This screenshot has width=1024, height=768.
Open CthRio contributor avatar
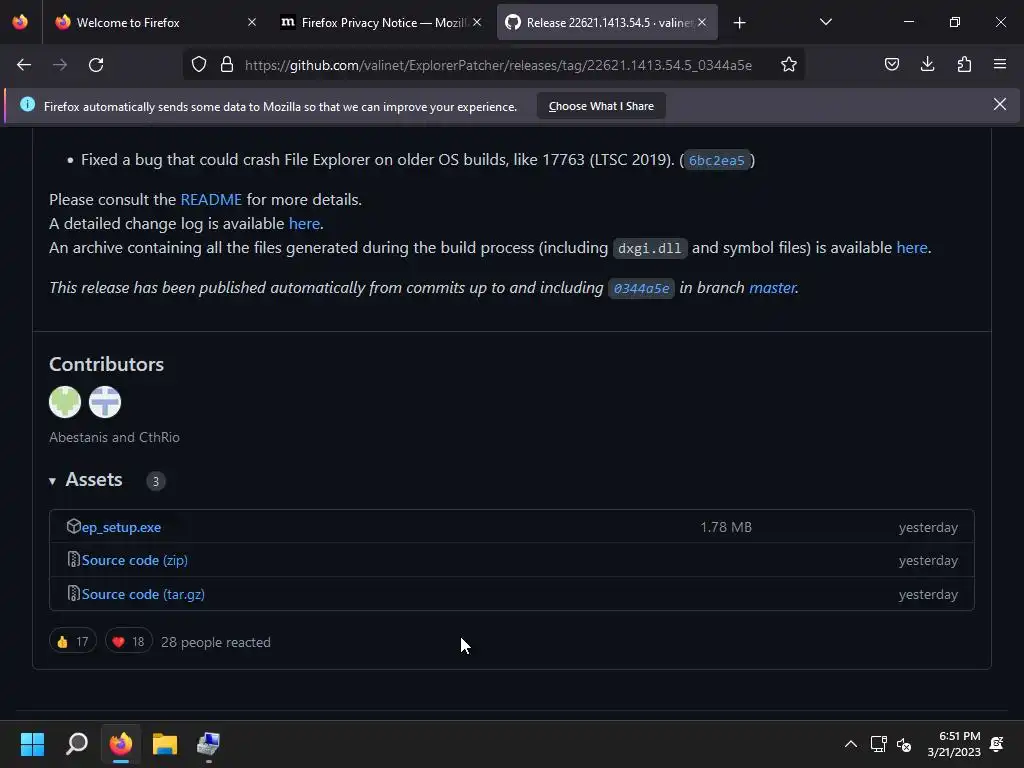pos(104,402)
